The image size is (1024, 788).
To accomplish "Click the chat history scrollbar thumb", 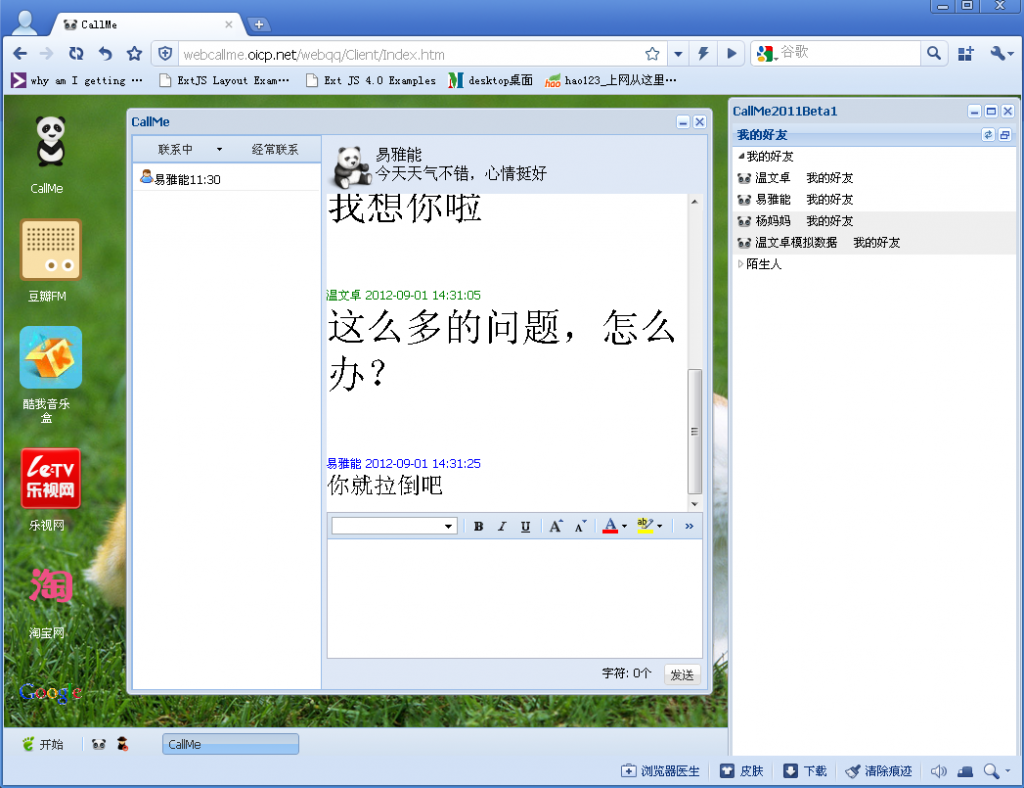I will tap(694, 432).
